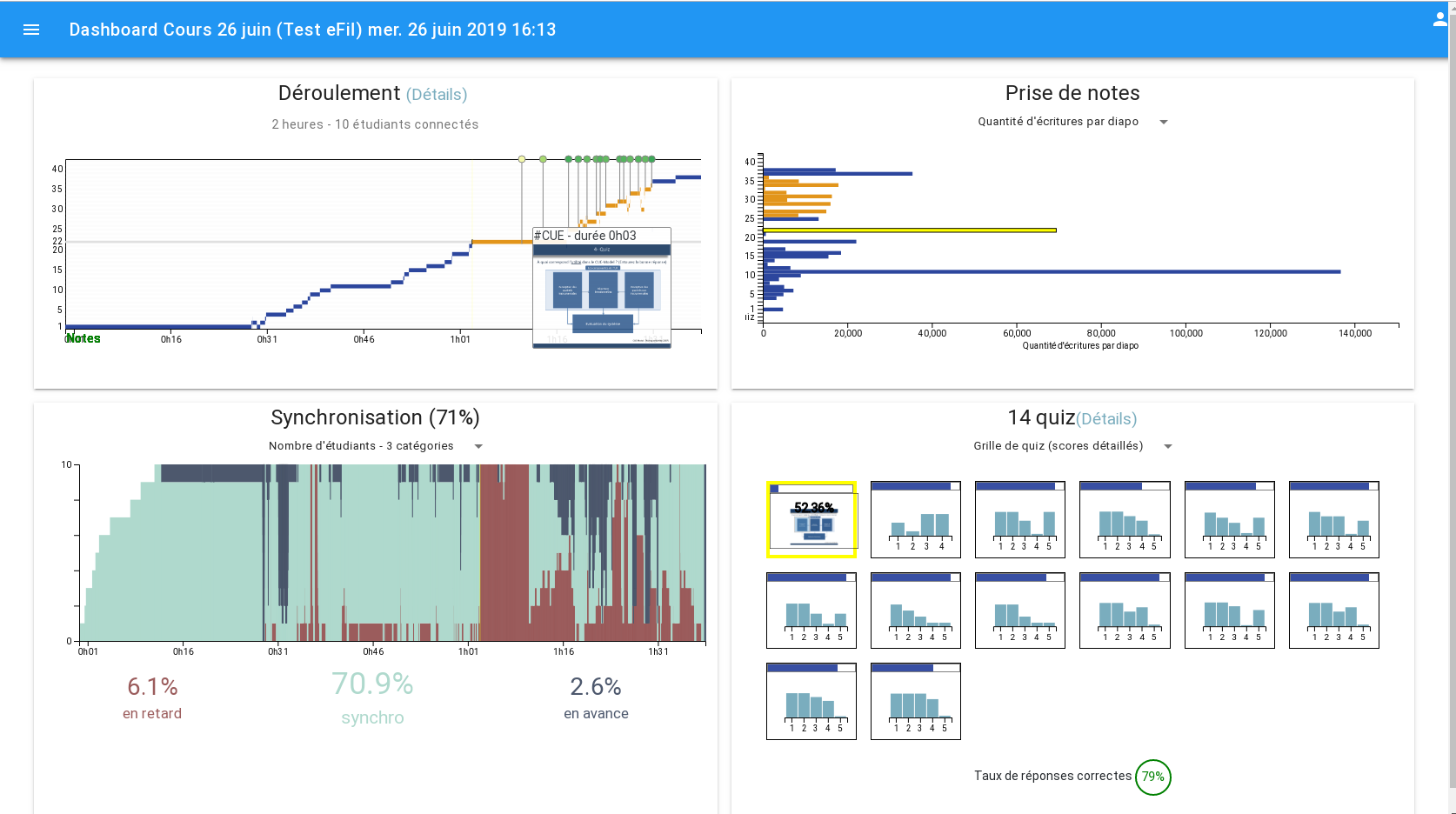Expand the 'Grille de quiz (scores détaillés)' dropdown
The width and height of the screenshot is (1456, 814).
[x=1072, y=446]
